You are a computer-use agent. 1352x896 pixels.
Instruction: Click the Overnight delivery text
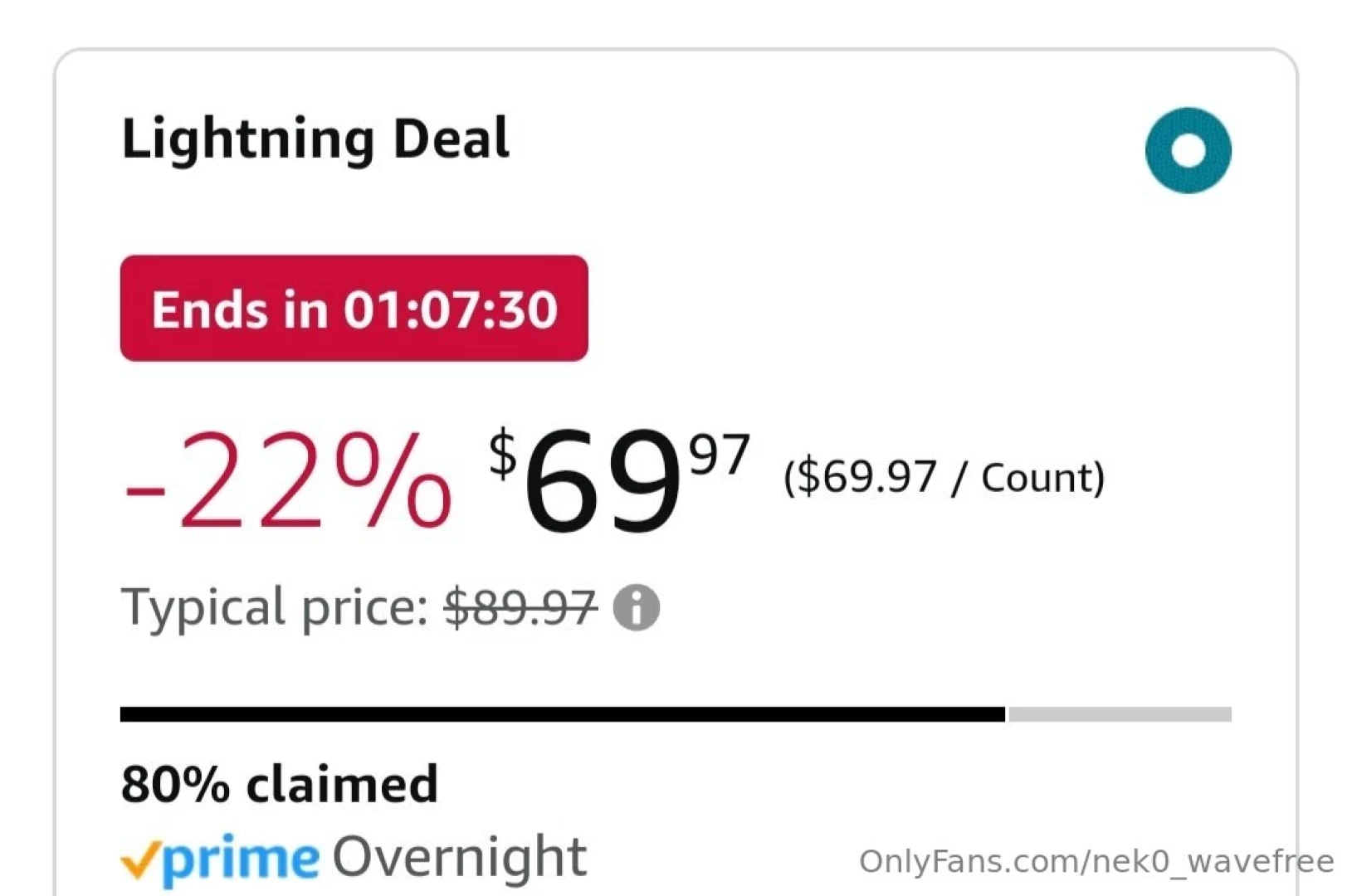[460, 857]
